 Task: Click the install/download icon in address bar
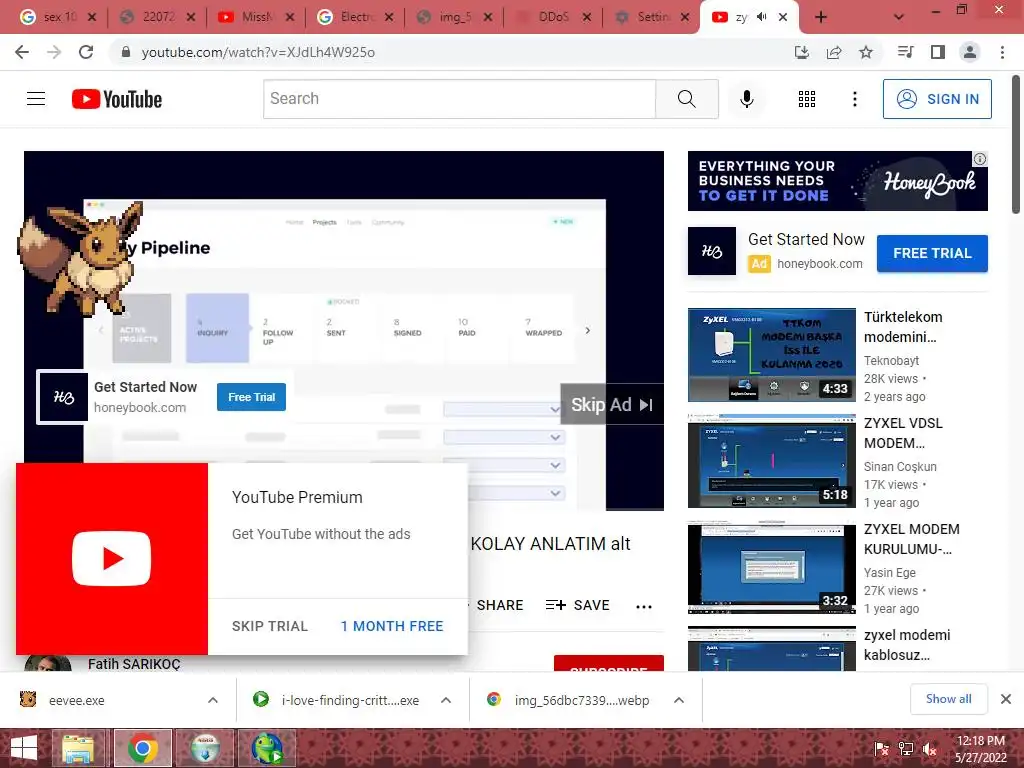pyautogui.click(x=801, y=52)
